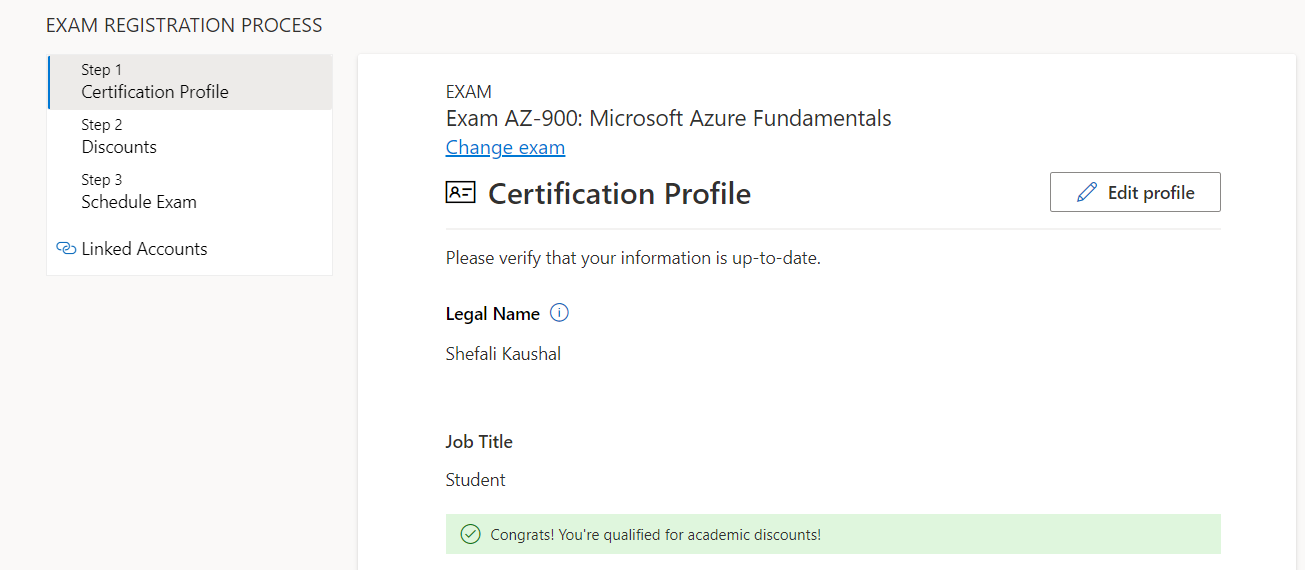
Task: Click the verify your information up-to-date text
Action: pos(633,258)
